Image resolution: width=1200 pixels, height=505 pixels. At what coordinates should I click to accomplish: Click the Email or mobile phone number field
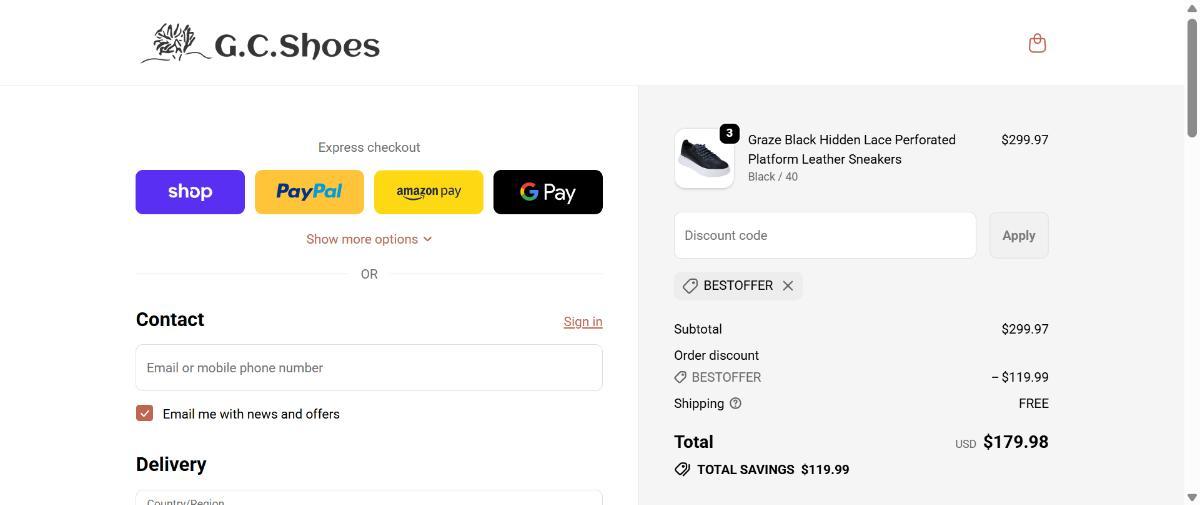coord(369,367)
